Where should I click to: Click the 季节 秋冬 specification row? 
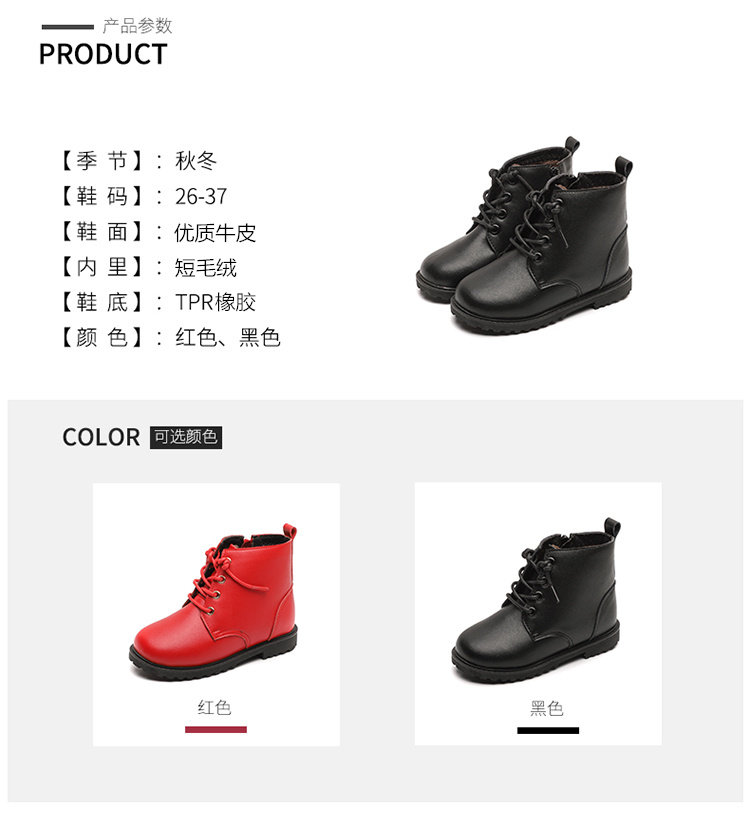(138, 161)
